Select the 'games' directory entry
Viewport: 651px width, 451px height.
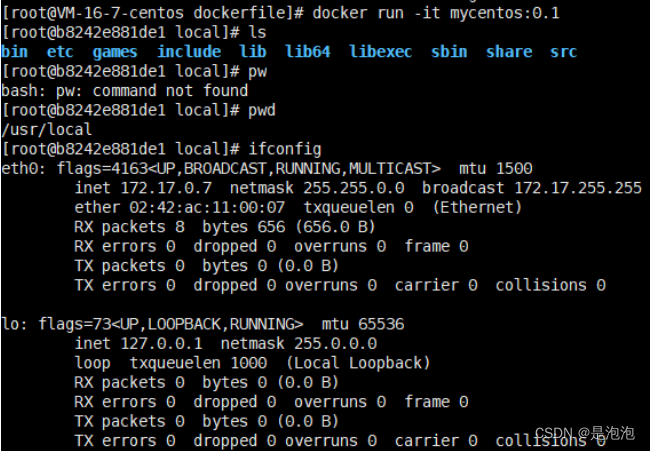(115, 52)
